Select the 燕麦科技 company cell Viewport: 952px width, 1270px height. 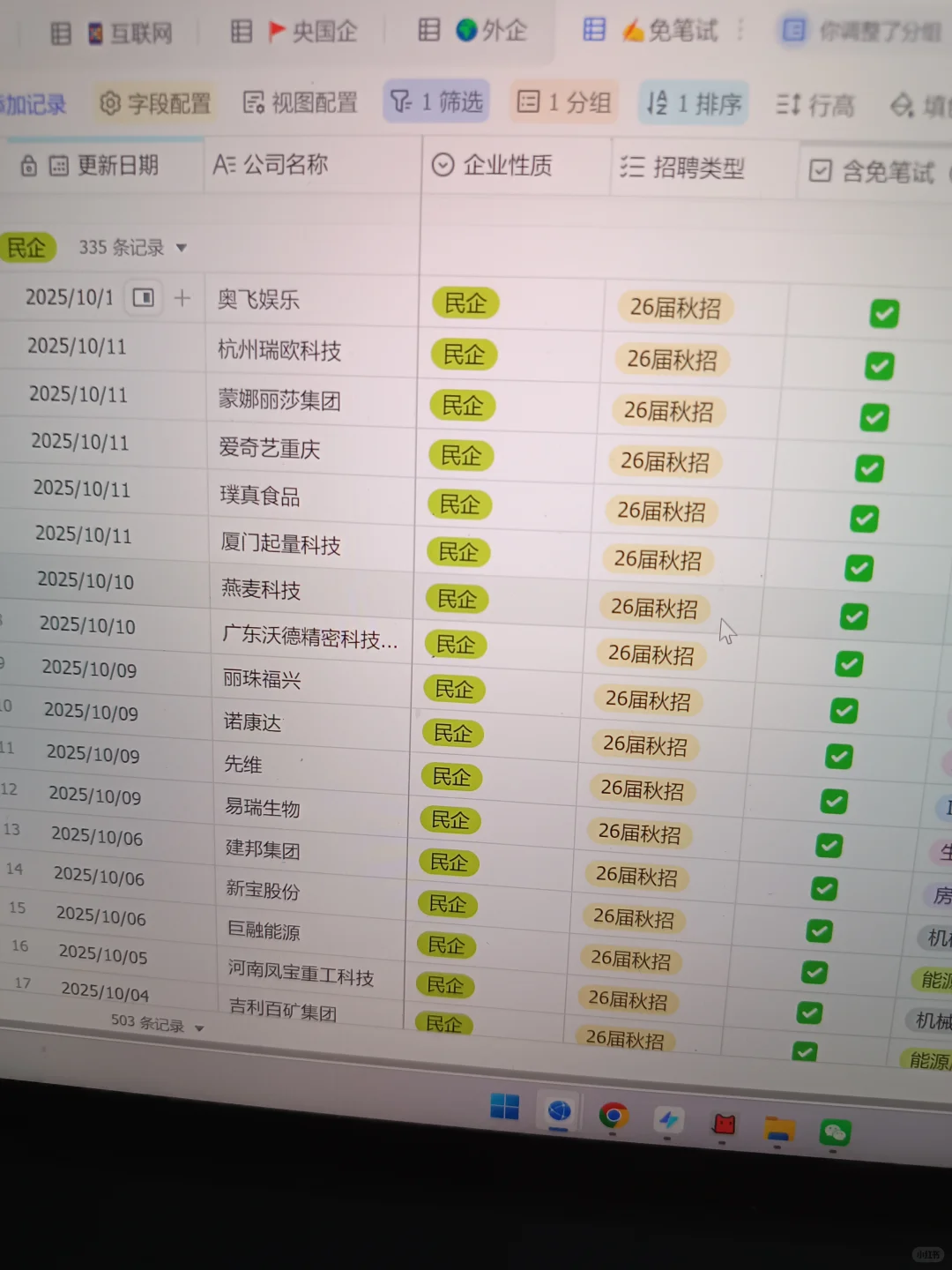click(x=312, y=590)
